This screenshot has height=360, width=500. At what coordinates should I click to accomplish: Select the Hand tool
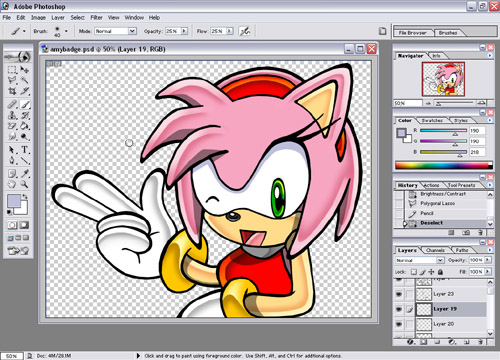pos(12,184)
